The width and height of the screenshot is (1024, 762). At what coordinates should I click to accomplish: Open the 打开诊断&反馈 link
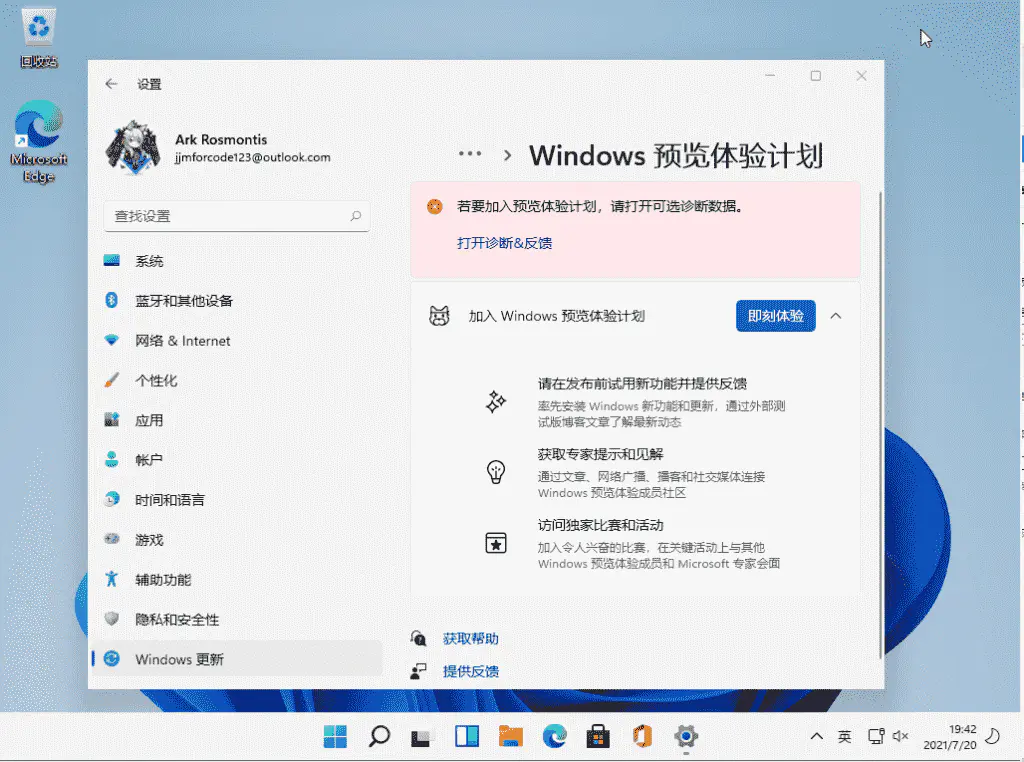click(x=504, y=243)
